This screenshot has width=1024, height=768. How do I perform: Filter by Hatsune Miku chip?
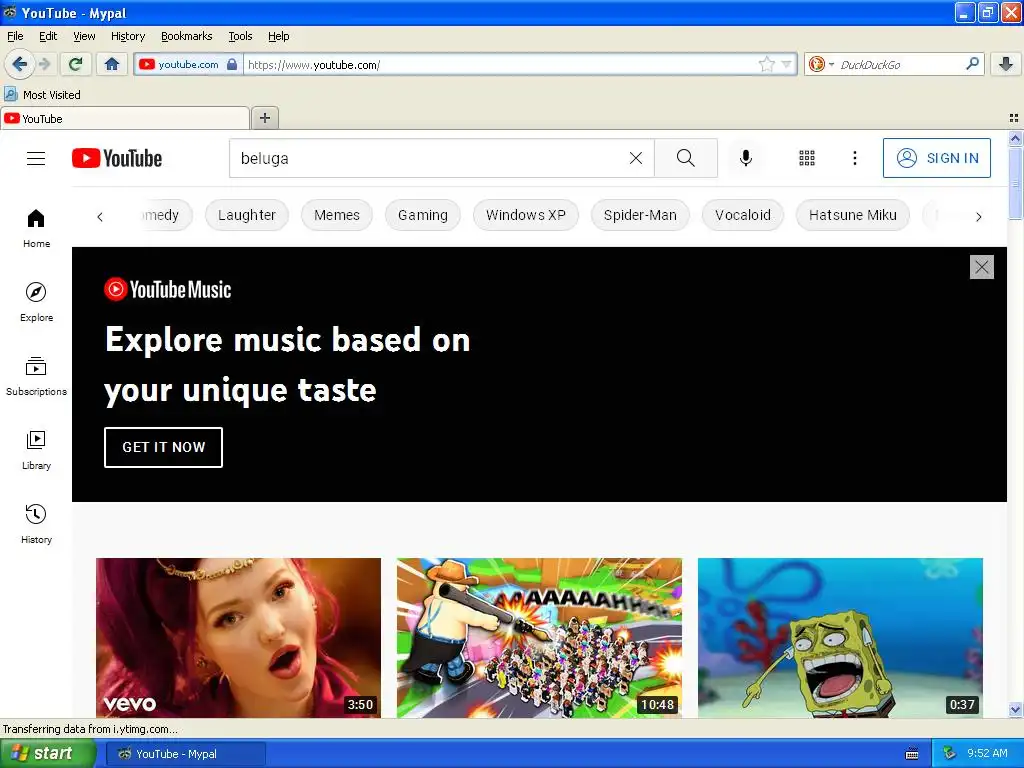852,216
